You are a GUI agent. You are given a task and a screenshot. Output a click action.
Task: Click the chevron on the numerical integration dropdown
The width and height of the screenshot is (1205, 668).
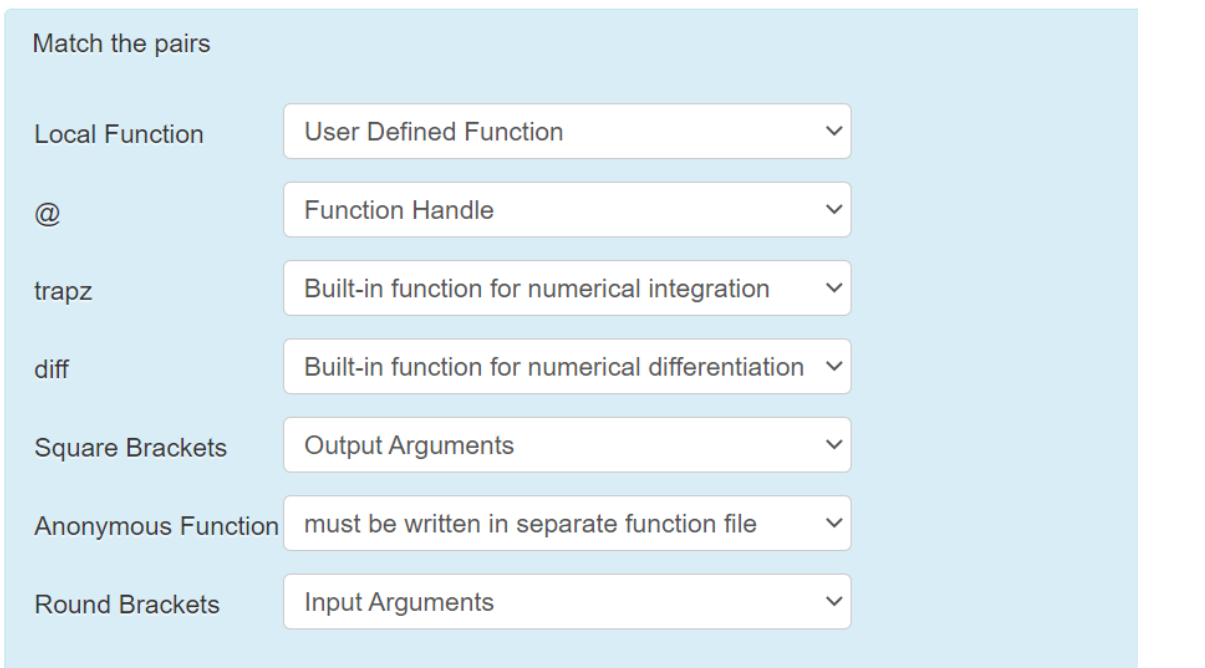pyautogui.click(x=830, y=288)
